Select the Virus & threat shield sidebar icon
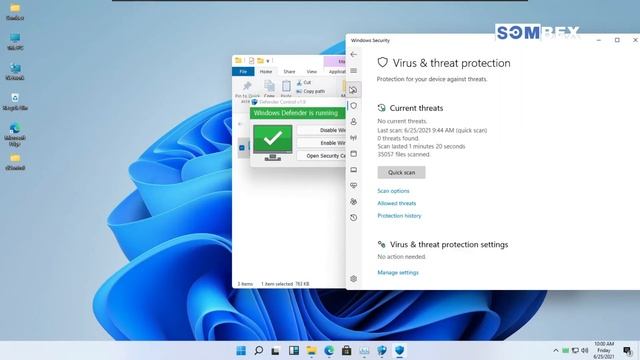 tap(353, 106)
